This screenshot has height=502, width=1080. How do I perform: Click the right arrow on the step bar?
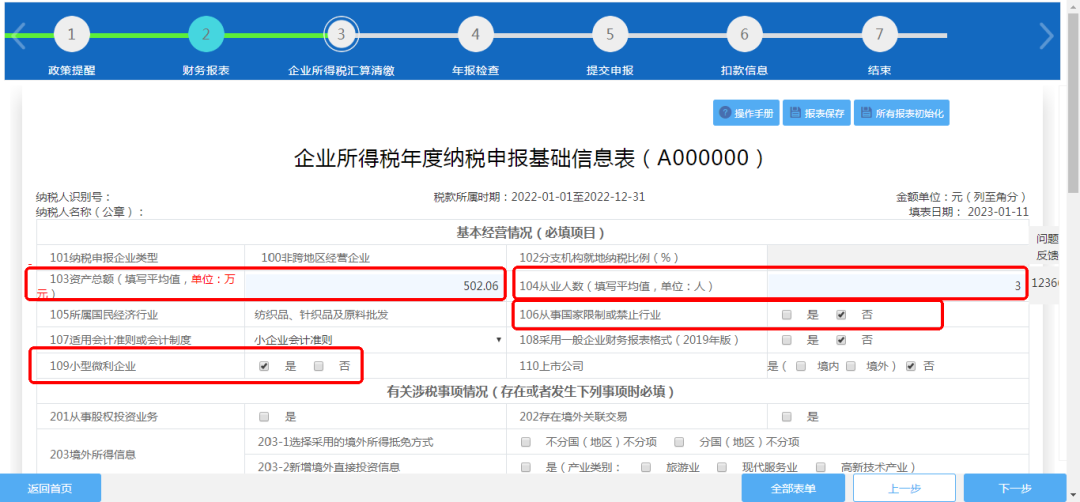(x=1046, y=36)
